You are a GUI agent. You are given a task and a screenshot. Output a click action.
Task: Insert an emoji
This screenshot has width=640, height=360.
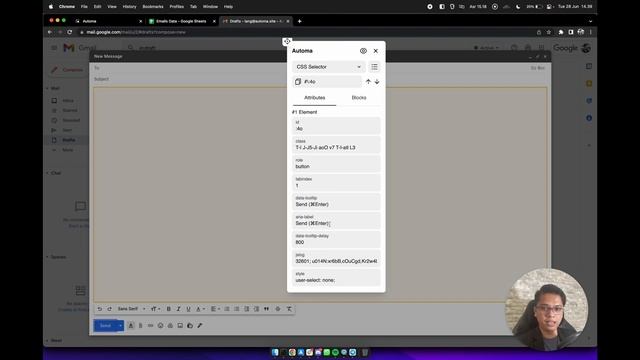(x=160, y=326)
